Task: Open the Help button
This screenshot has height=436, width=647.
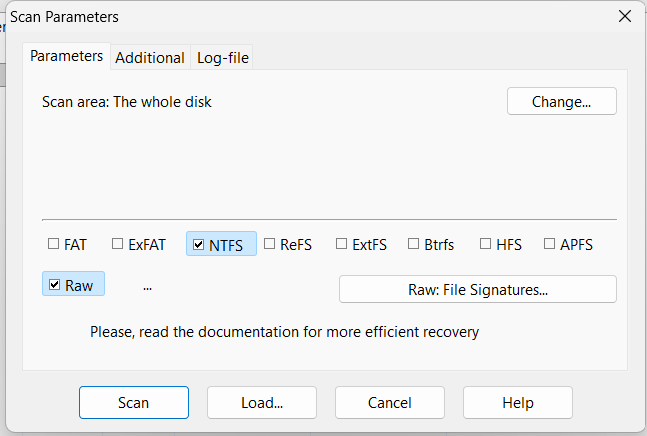Action: pyautogui.click(x=518, y=403)
